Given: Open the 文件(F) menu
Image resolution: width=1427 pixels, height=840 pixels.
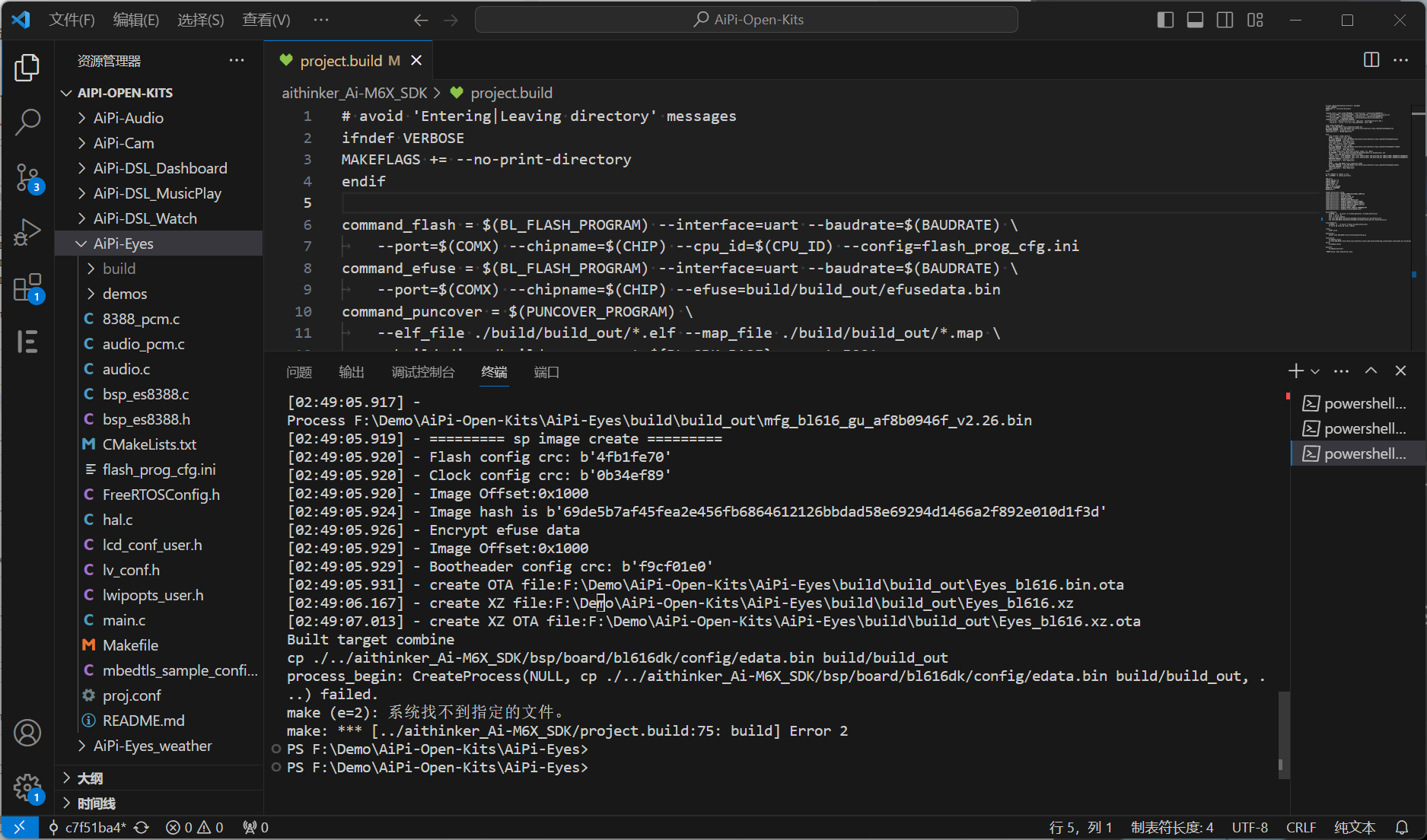Looking at the screenshot, I should coord(72,21).
